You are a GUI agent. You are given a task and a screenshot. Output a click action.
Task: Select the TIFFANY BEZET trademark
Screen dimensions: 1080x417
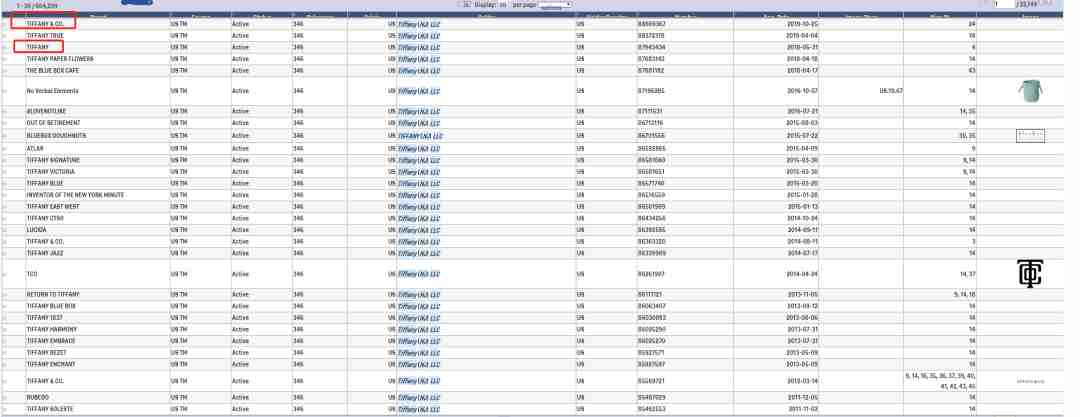click(46, 352)
